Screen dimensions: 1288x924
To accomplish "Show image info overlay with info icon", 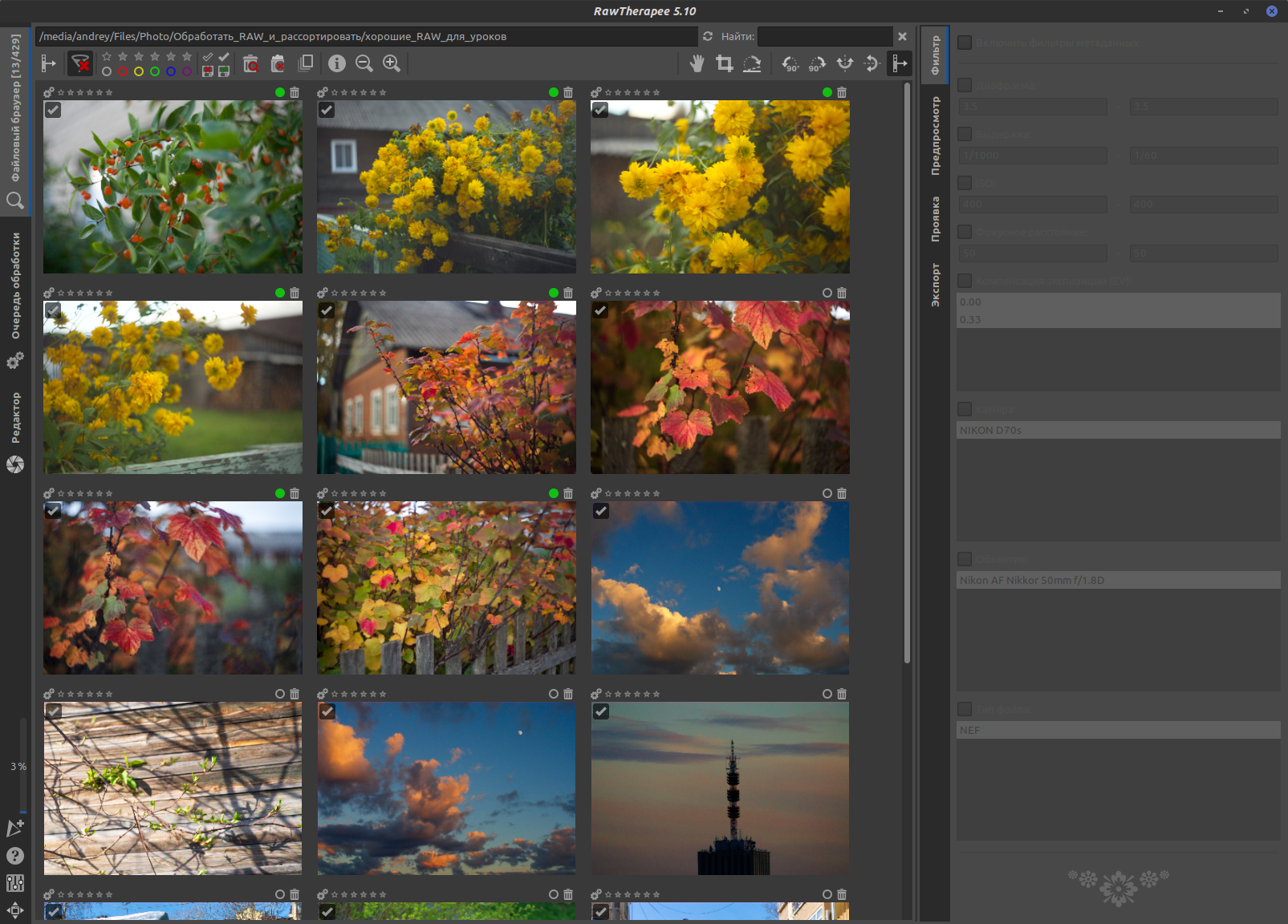I will point(337,63).
